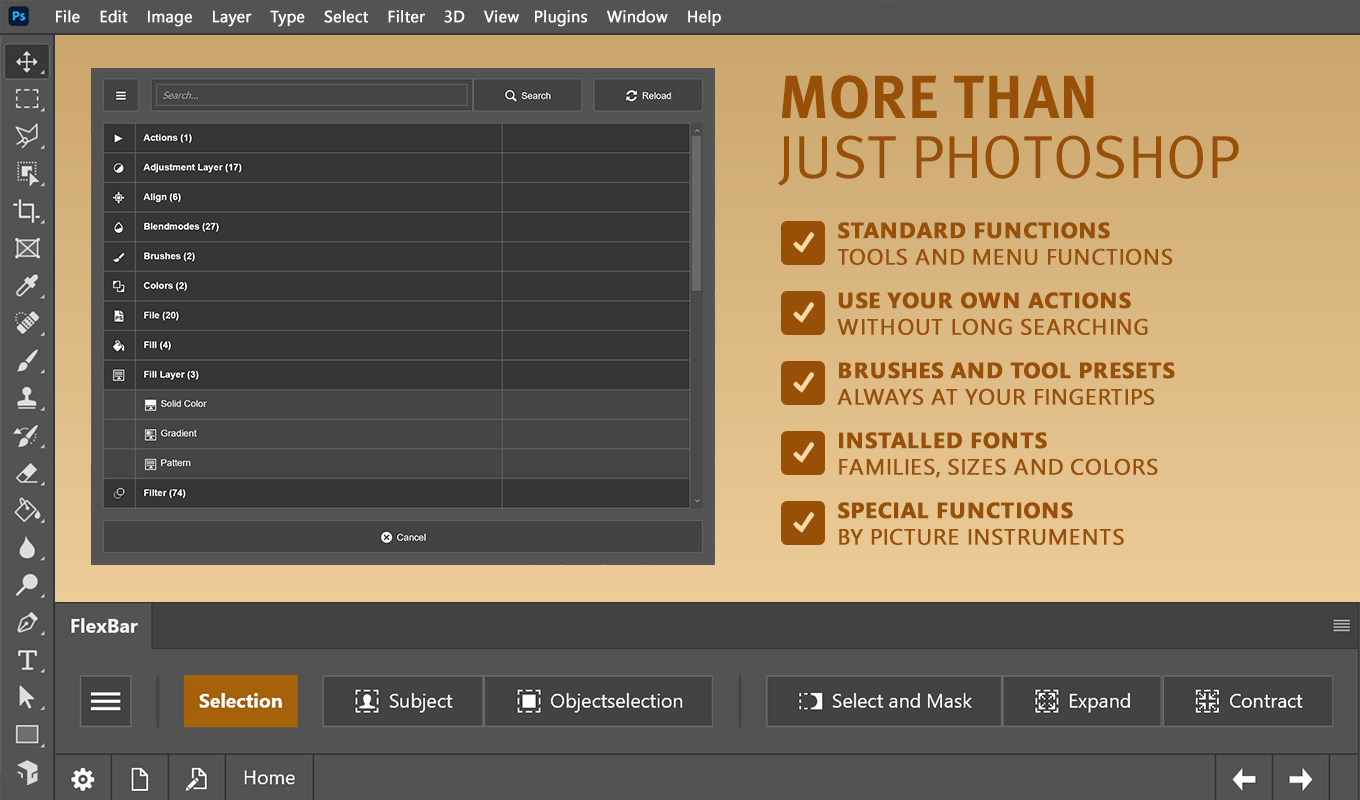1360x800 pixels.
Task: Open the Layer menu
Action: (x=231, y=17)
